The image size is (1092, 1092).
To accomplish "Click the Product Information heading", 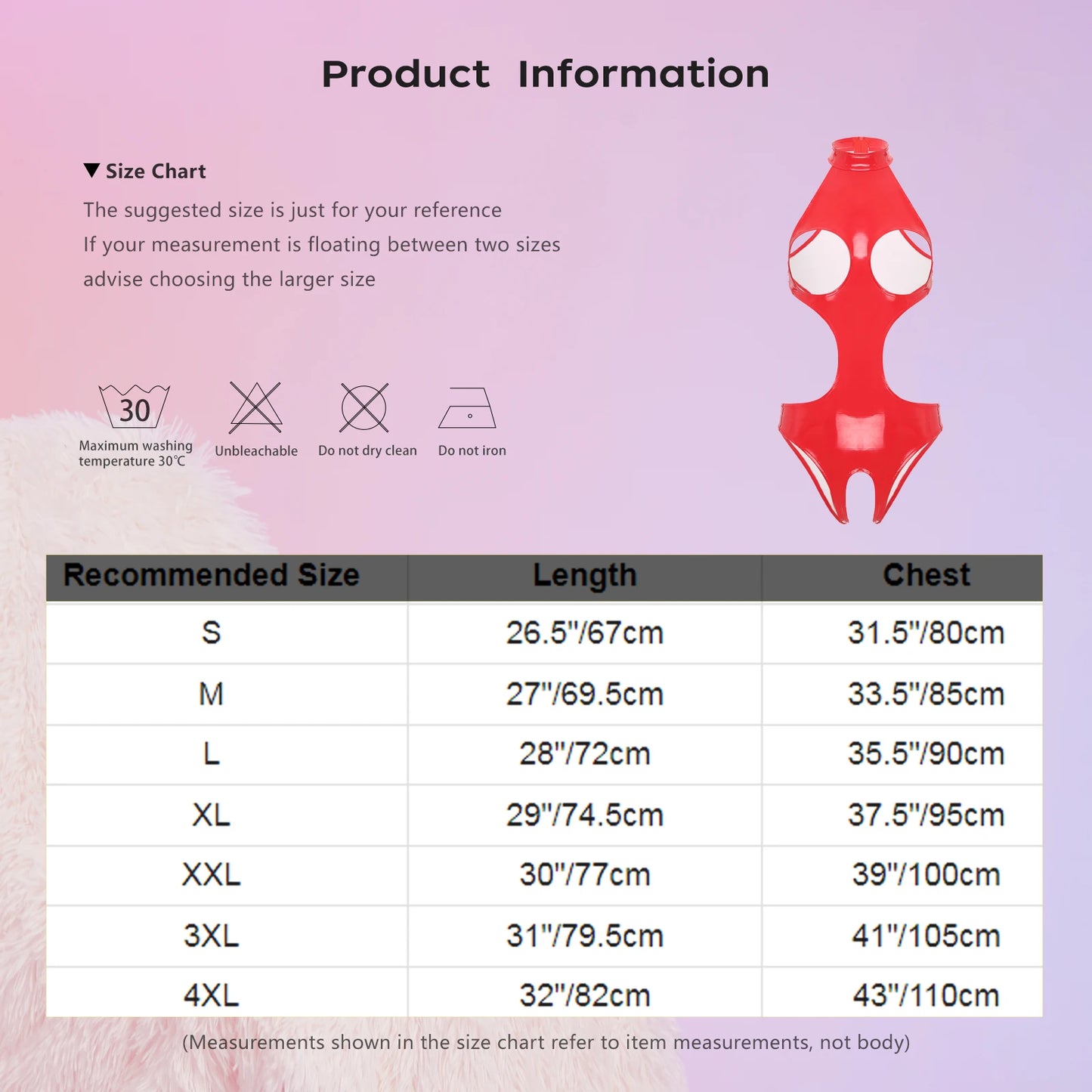I will (x=546, y=74).
